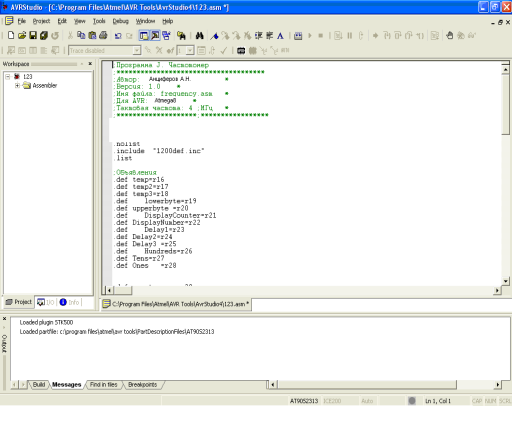512x422 pixels.
Task: Toggle the Output window toolbar button
Action: point(155,36)
